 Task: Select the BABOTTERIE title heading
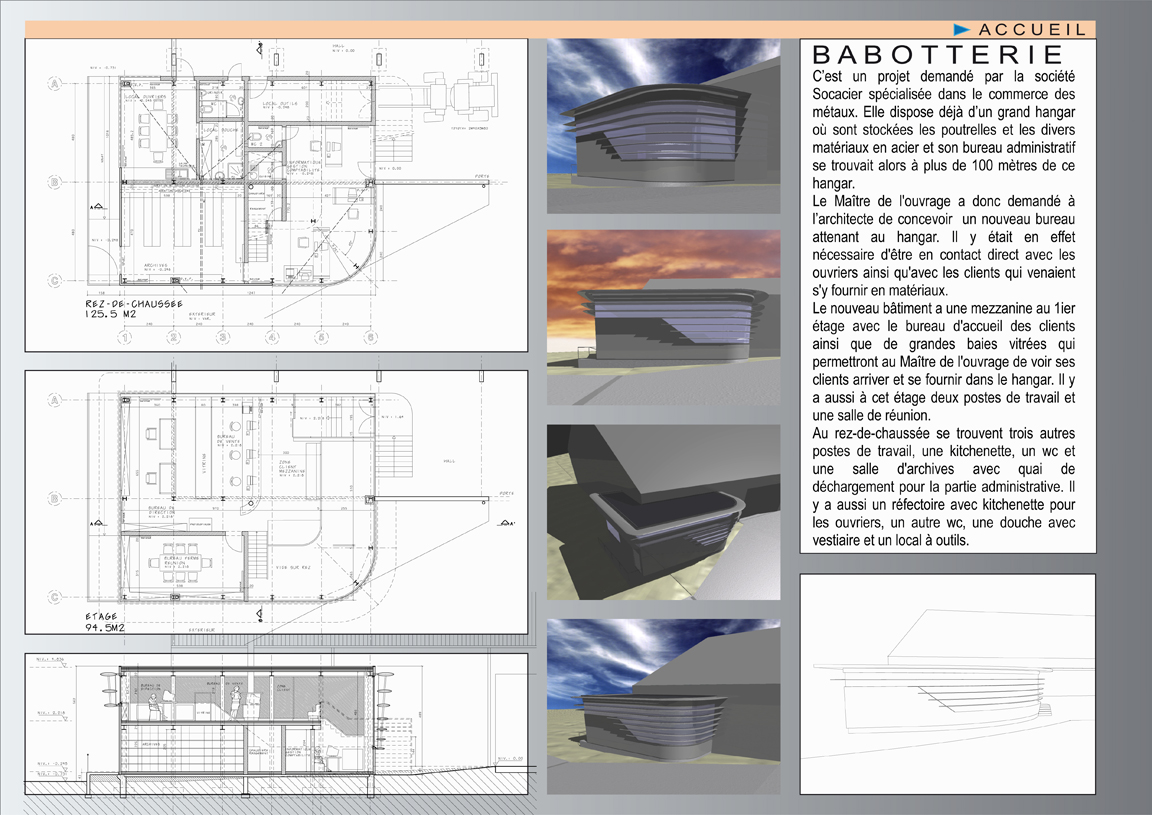[x=938, y=54]
